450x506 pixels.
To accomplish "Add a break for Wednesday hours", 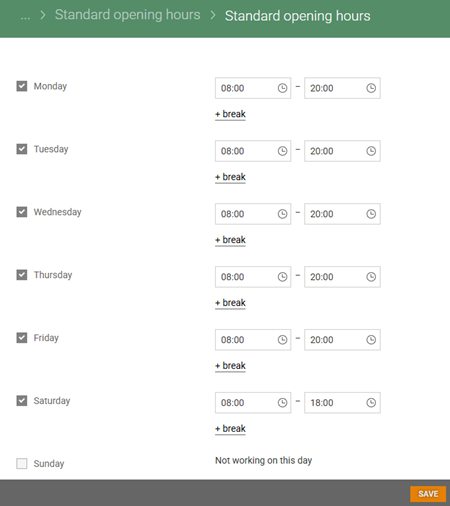I will (230, 240).
